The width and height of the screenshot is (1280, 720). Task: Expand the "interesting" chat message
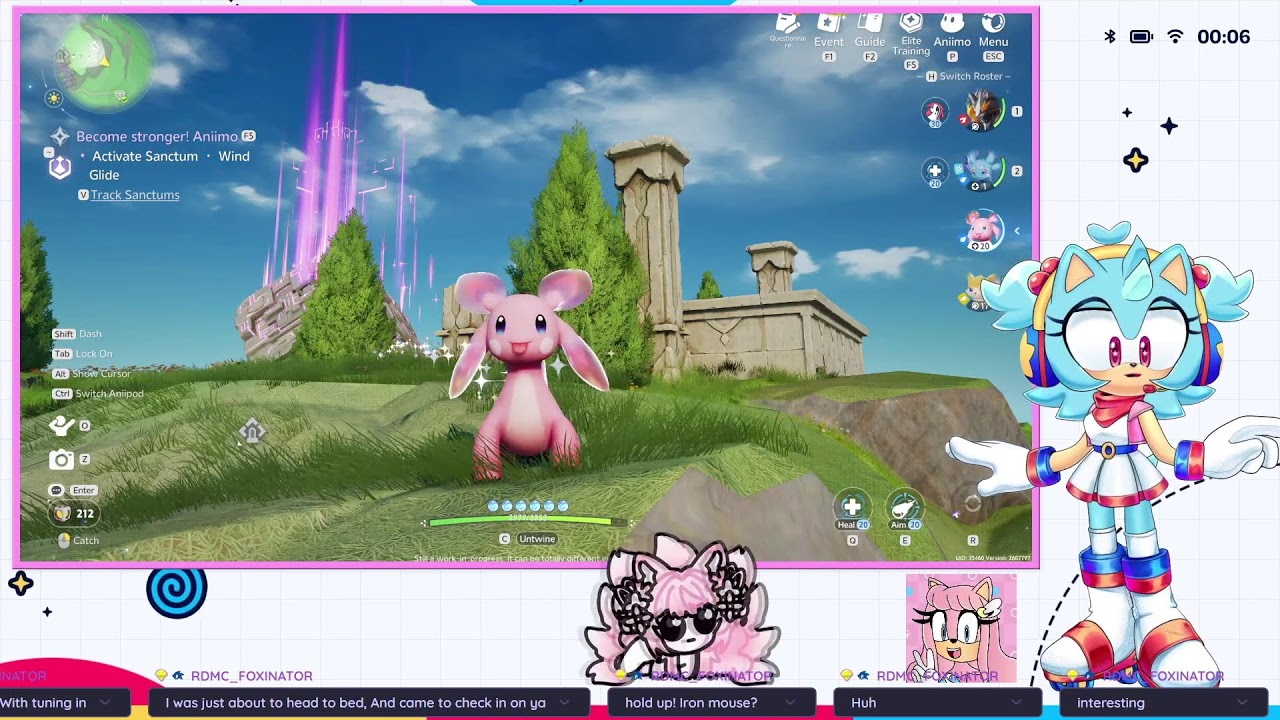pos(1163,703)
